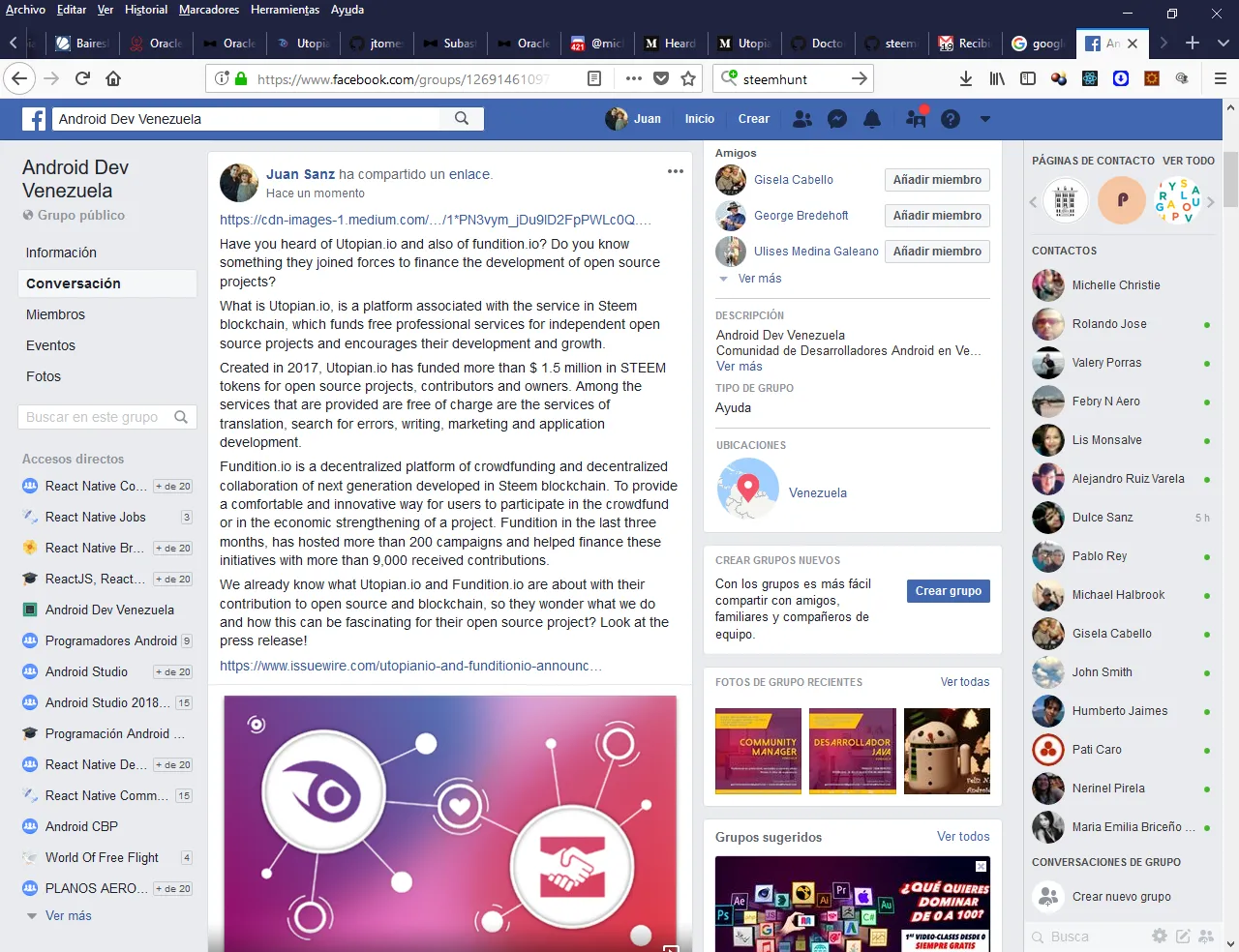The image size is (1239, 952).
Task: Toggle reader view icon in address bar
Action: (594, 78)
